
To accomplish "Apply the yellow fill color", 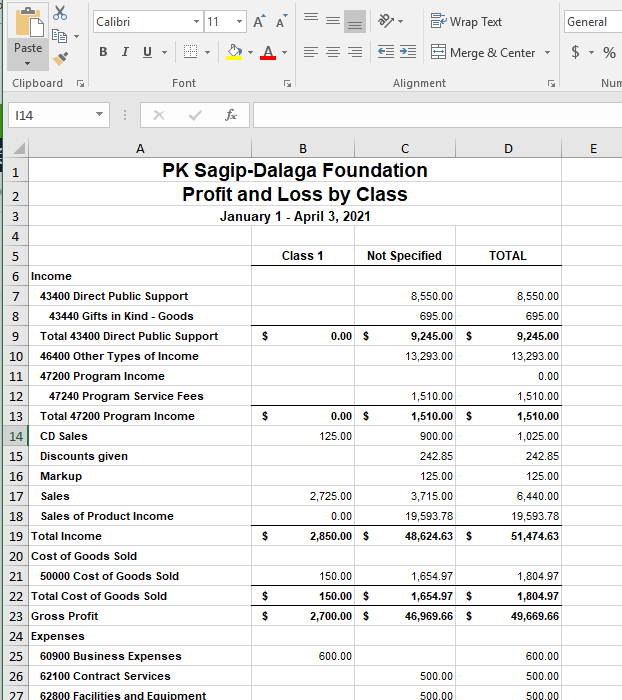I will (234, 53).
